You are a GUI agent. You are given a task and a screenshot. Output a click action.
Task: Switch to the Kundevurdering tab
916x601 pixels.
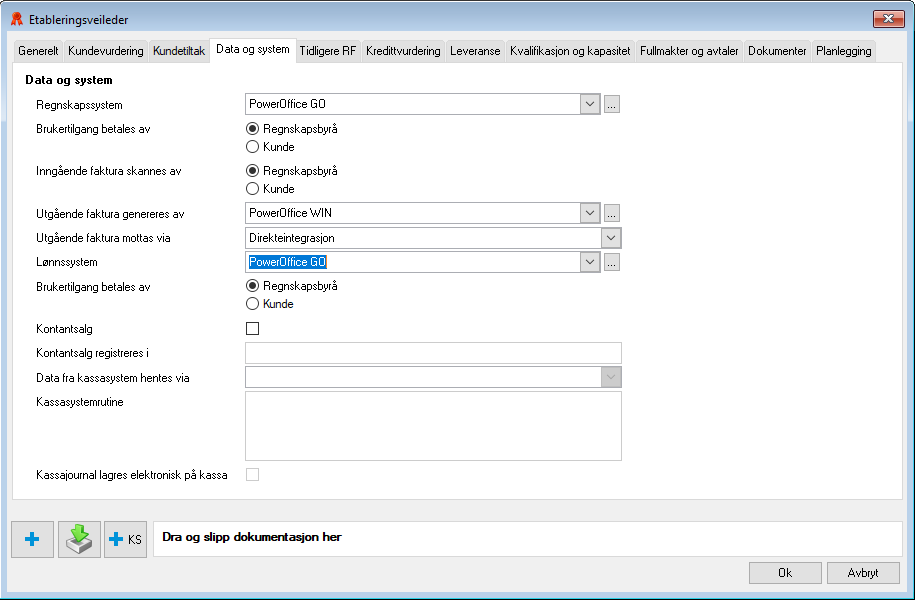click(x=106, y=51)
